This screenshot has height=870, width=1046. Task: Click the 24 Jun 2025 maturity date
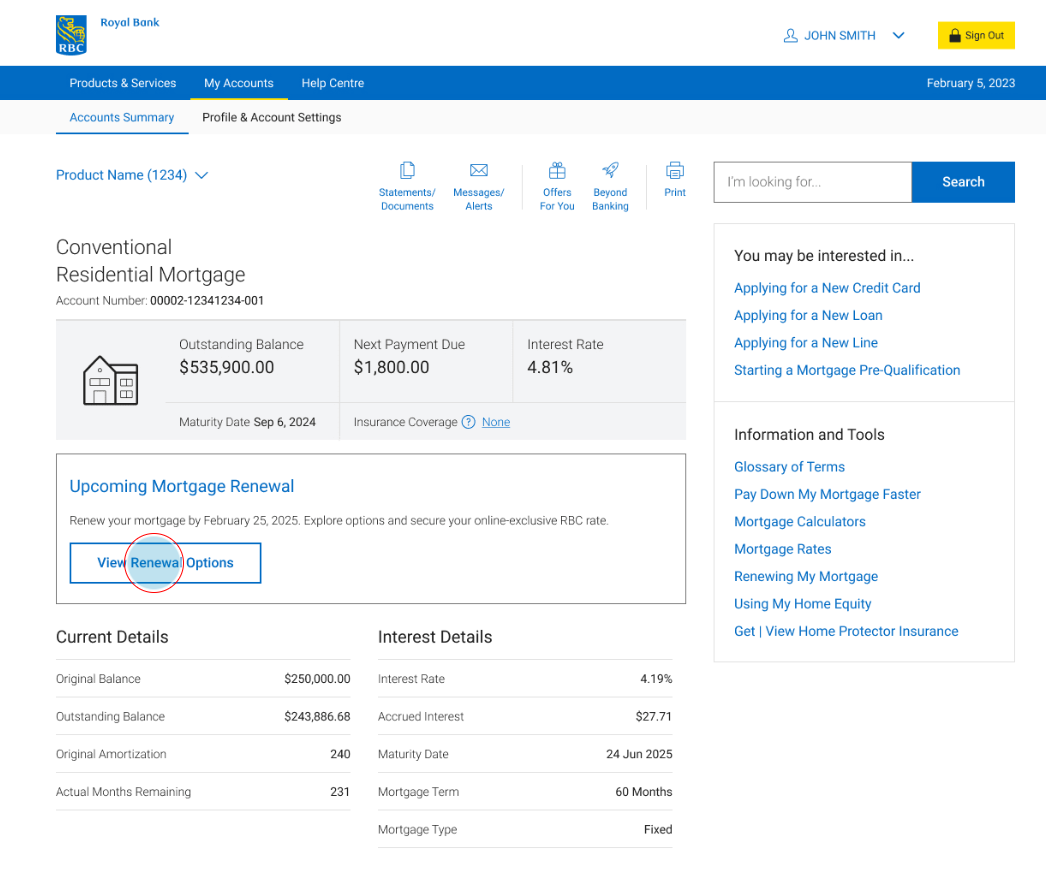pyautogui.click(x=638, y=754)
